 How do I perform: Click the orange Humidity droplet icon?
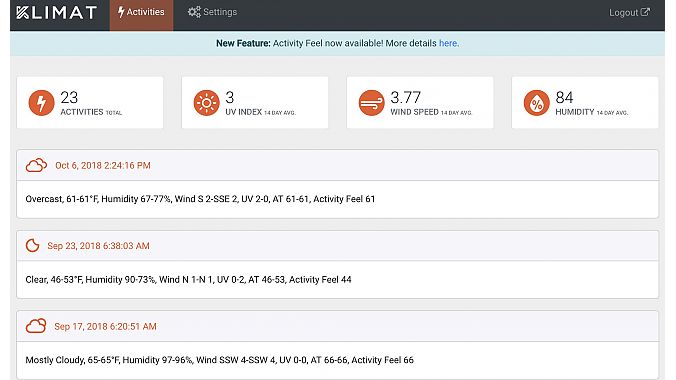(537, 103)
